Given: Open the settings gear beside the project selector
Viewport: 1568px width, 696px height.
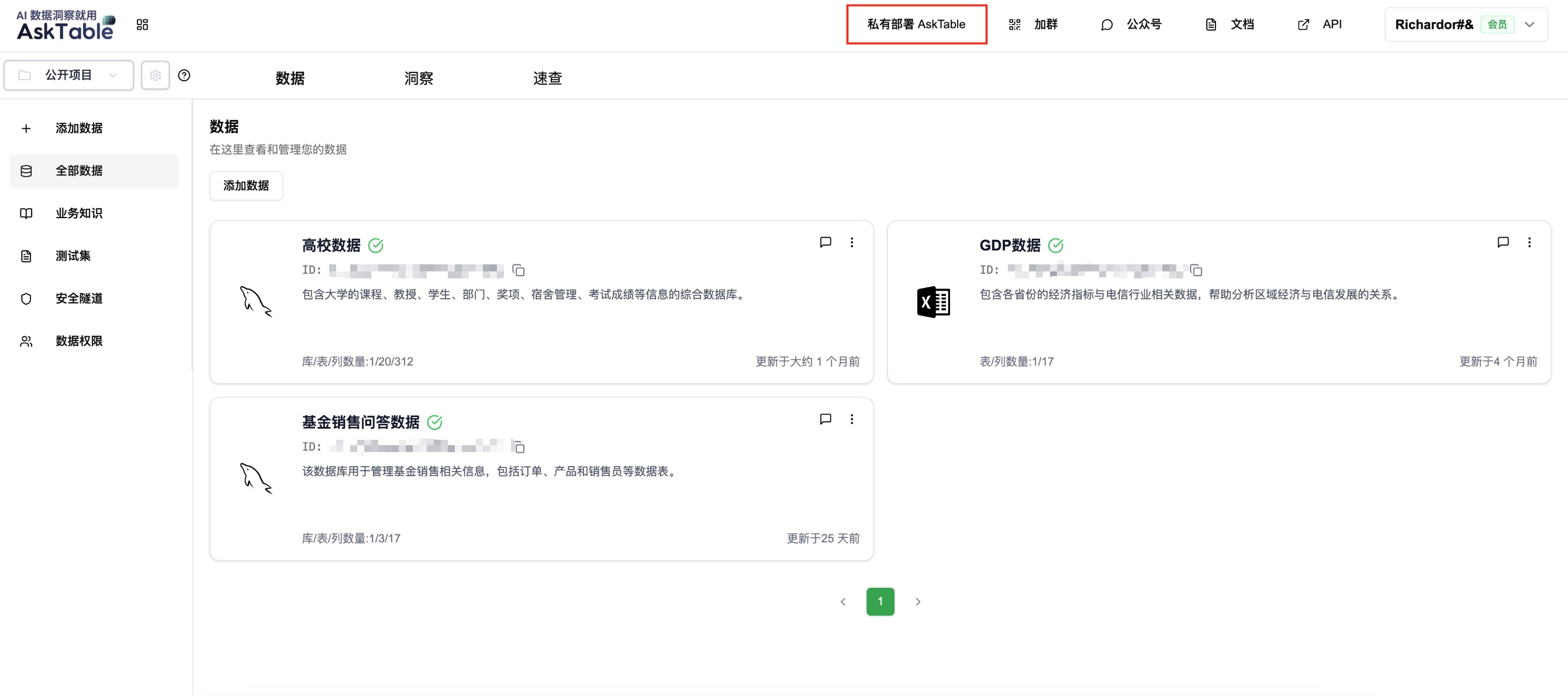Looking at the screenshot, I should tap(155, 75).
